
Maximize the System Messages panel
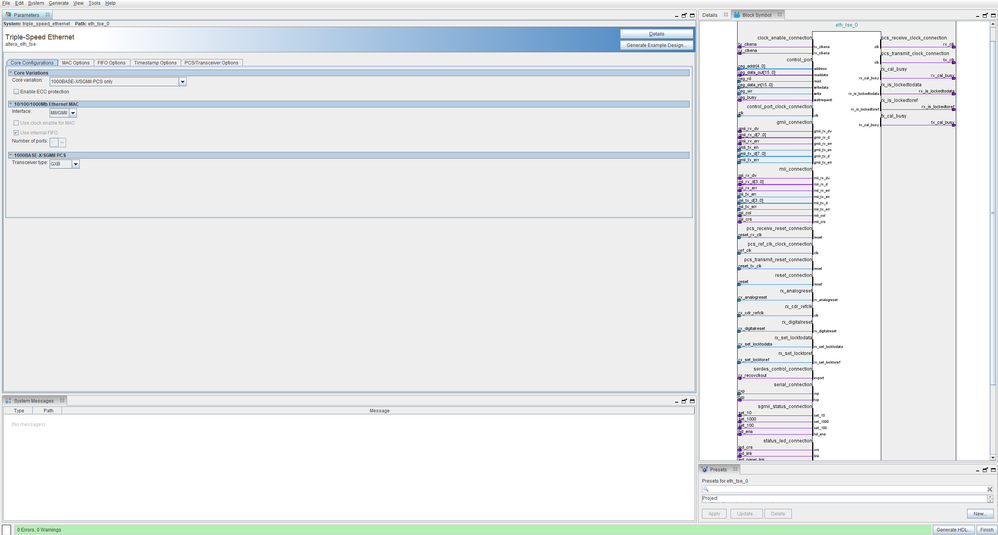tap(692, 401)
